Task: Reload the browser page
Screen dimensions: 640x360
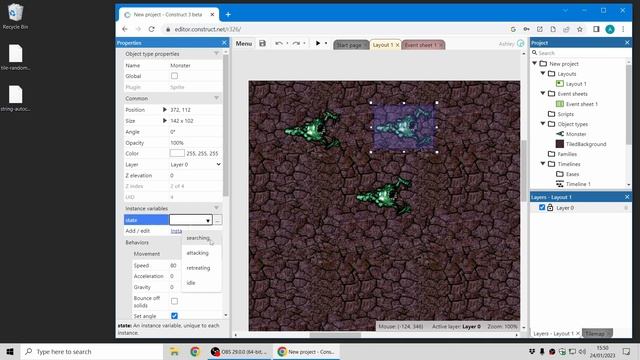Action: (x=151, y=29)
